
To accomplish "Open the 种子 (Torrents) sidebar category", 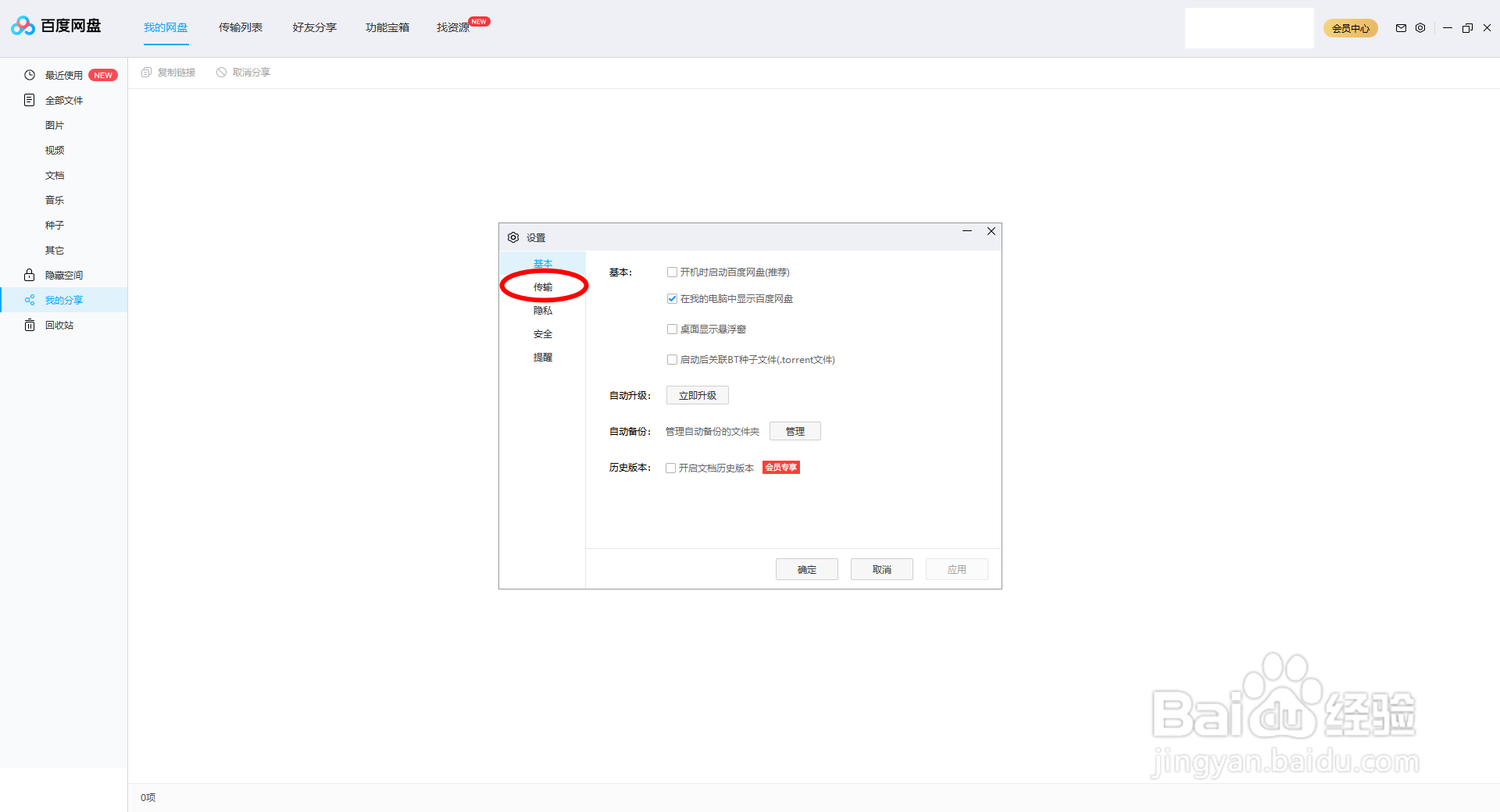I will coord(55,225).
